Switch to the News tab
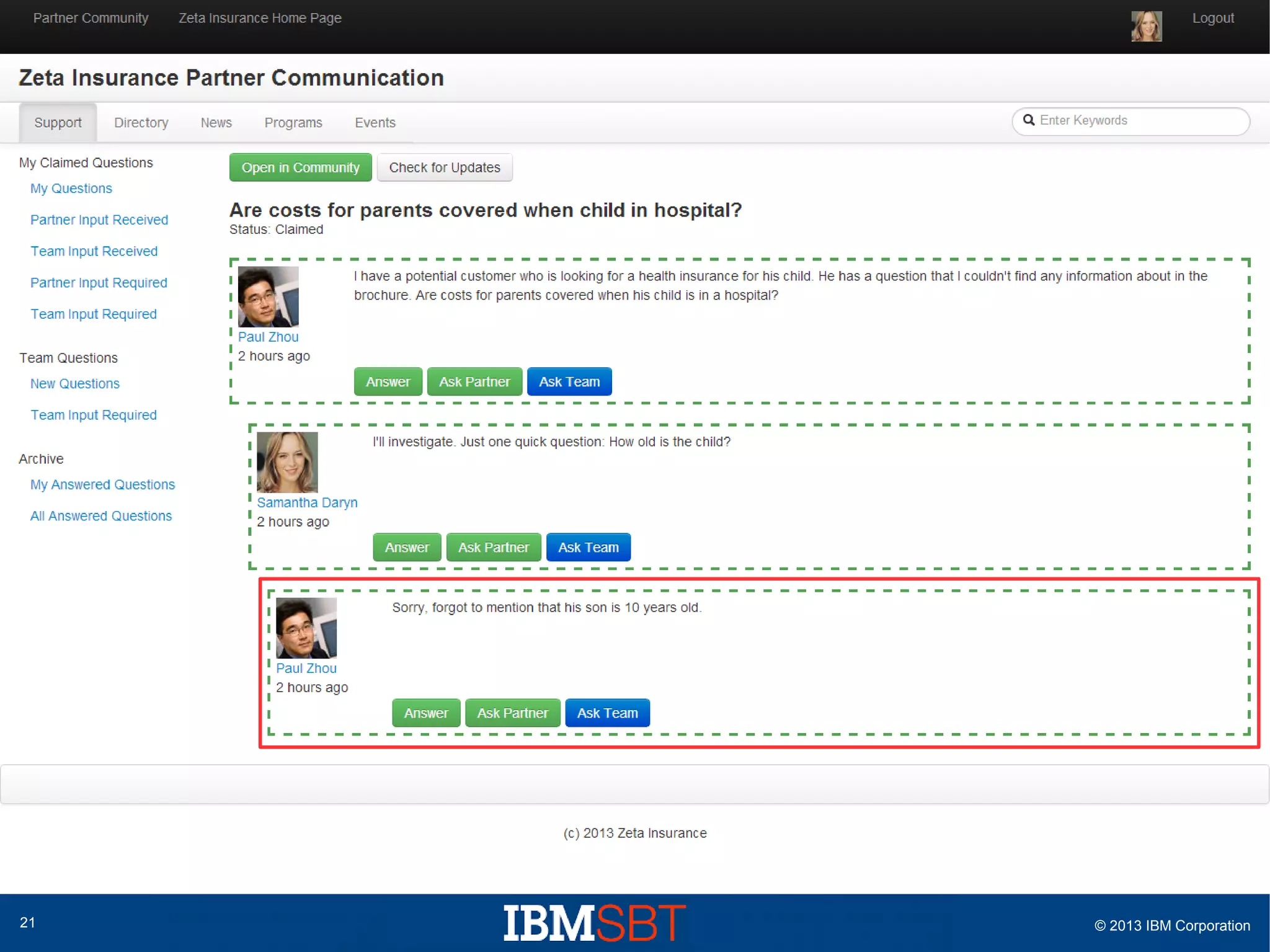This screenshot has width=1270, height=952. point(216,122)
